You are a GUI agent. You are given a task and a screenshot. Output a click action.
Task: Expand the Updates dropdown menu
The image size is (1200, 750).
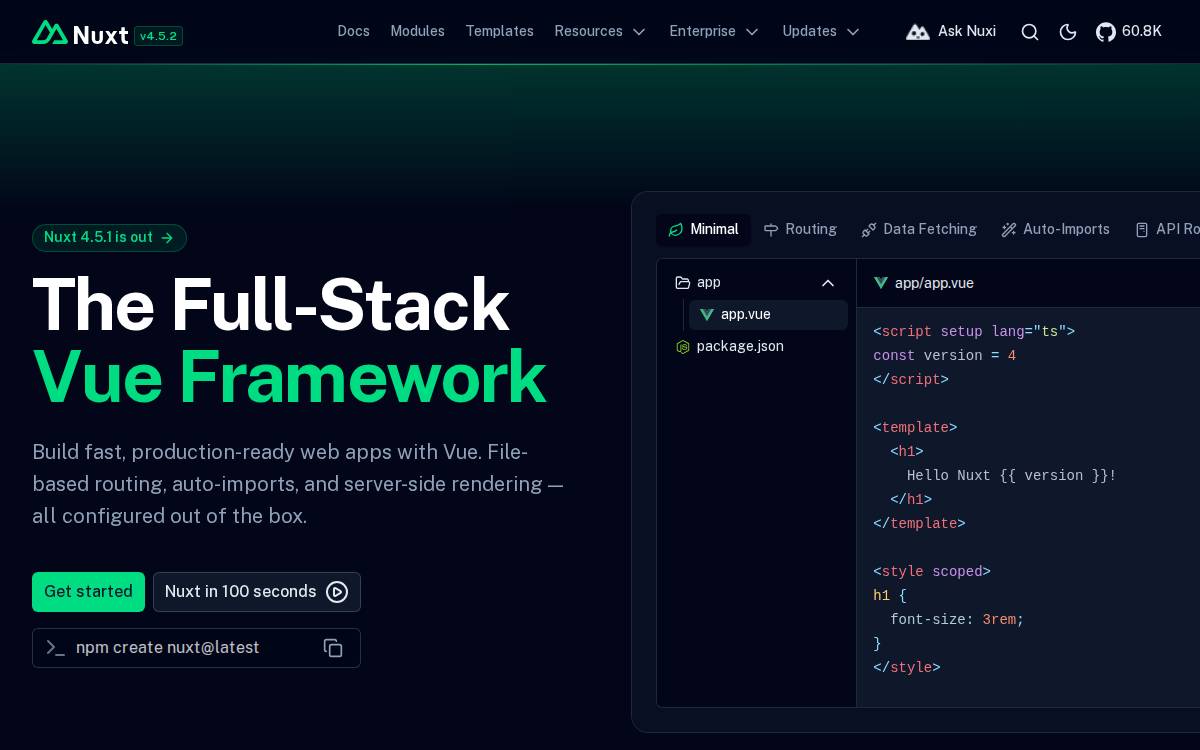click(822, 31)
